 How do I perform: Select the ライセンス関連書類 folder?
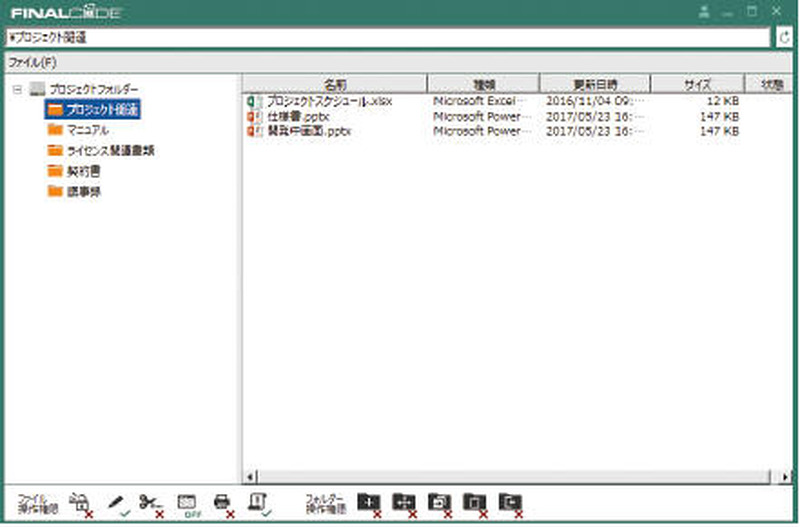point(110,151)
